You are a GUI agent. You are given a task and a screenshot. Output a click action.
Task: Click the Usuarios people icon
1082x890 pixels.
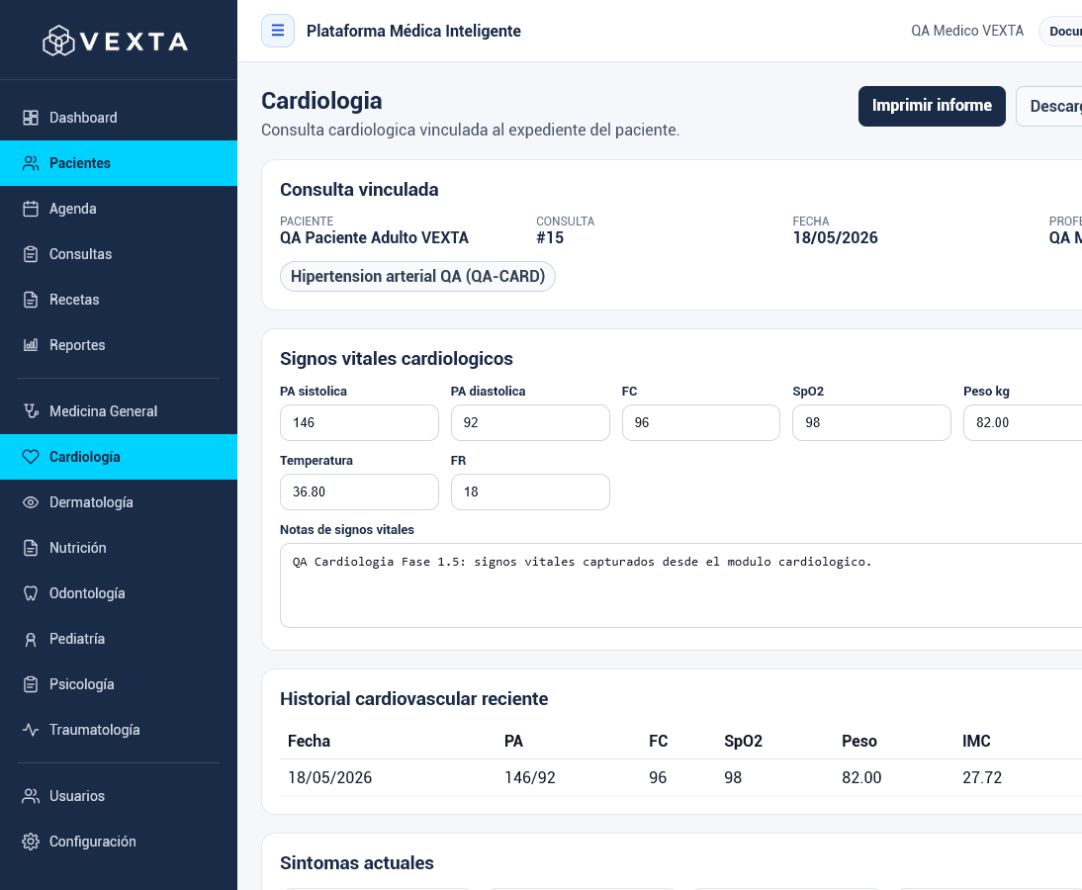coord(30,796)
